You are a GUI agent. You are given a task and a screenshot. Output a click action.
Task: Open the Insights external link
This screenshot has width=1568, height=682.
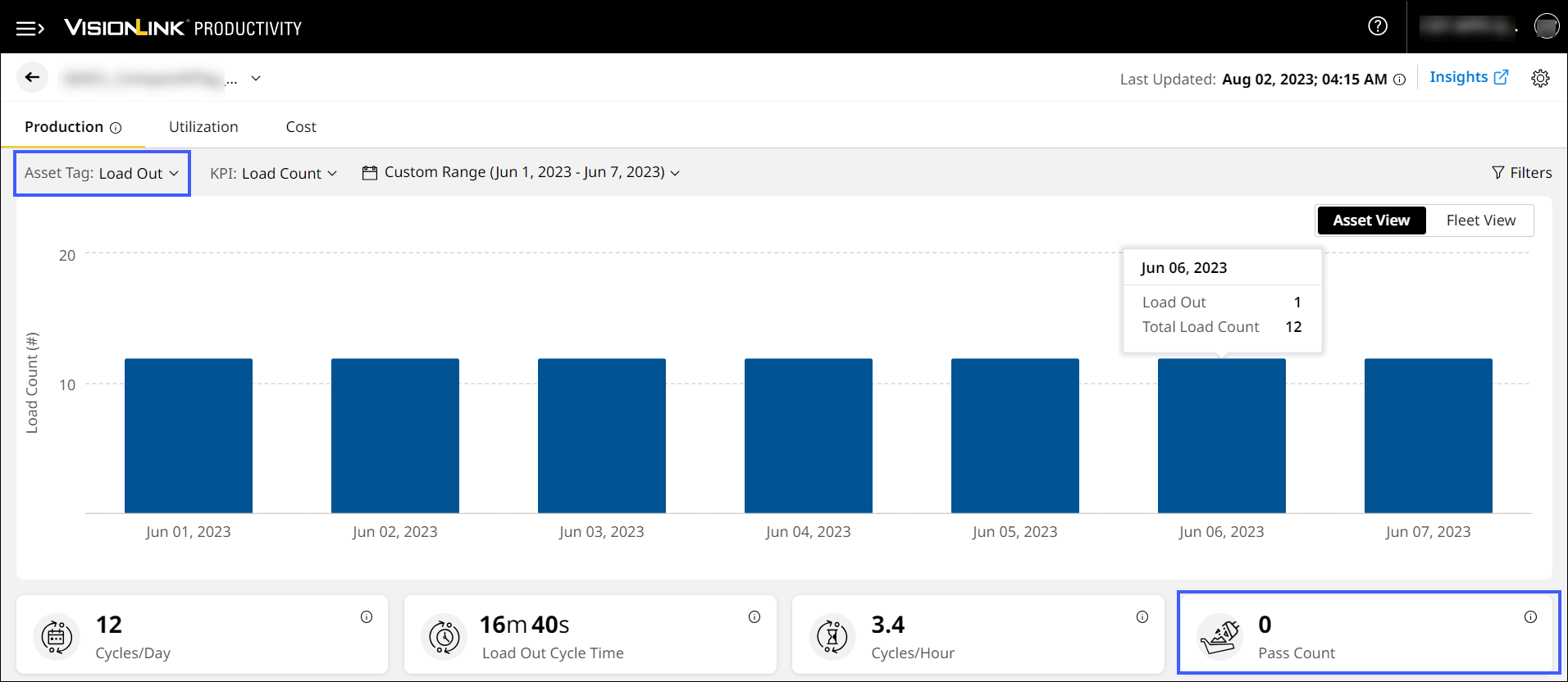(1468, 77)
